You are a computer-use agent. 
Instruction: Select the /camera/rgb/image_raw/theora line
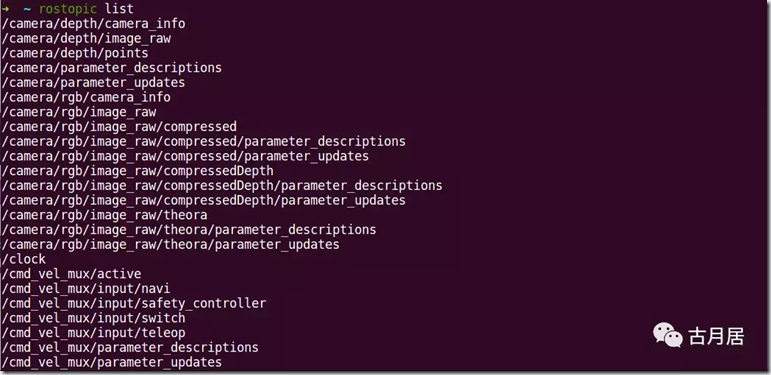pos(104,215)
